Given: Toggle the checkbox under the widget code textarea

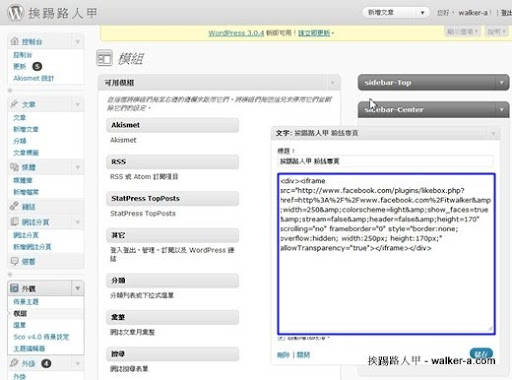Looking at the screenshot, I should pos(282,338).
